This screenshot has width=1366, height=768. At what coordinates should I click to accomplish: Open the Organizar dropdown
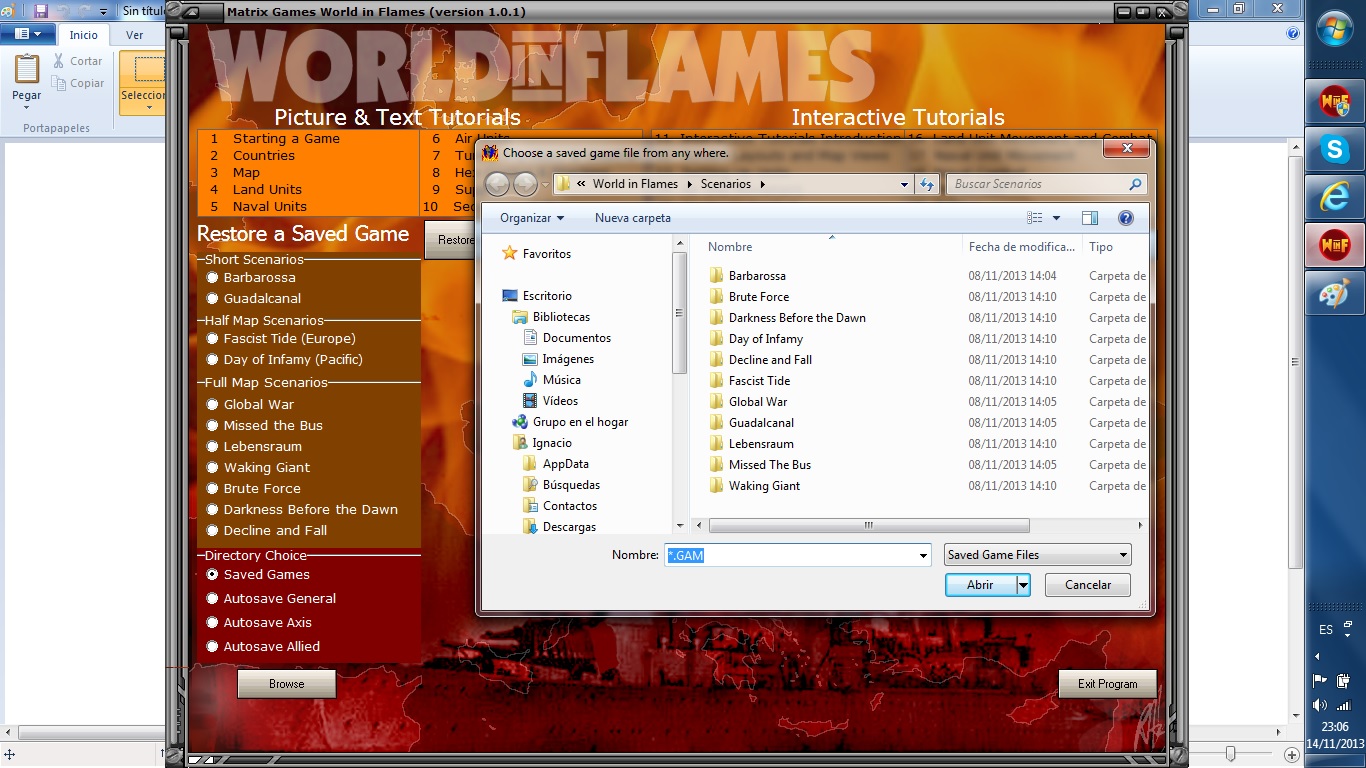tap(532, 218)
